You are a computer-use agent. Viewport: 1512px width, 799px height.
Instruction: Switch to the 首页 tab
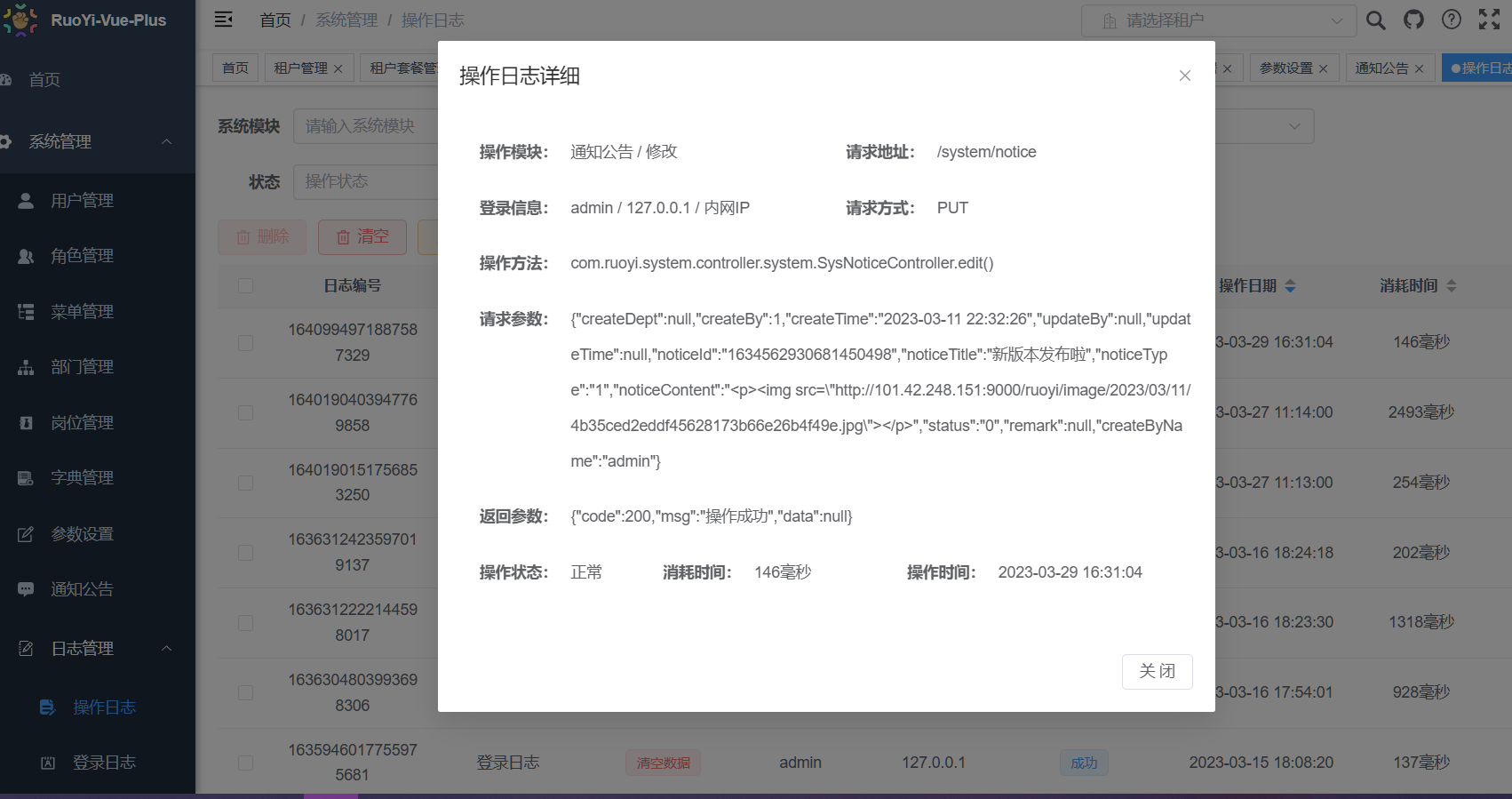[235, 68]
